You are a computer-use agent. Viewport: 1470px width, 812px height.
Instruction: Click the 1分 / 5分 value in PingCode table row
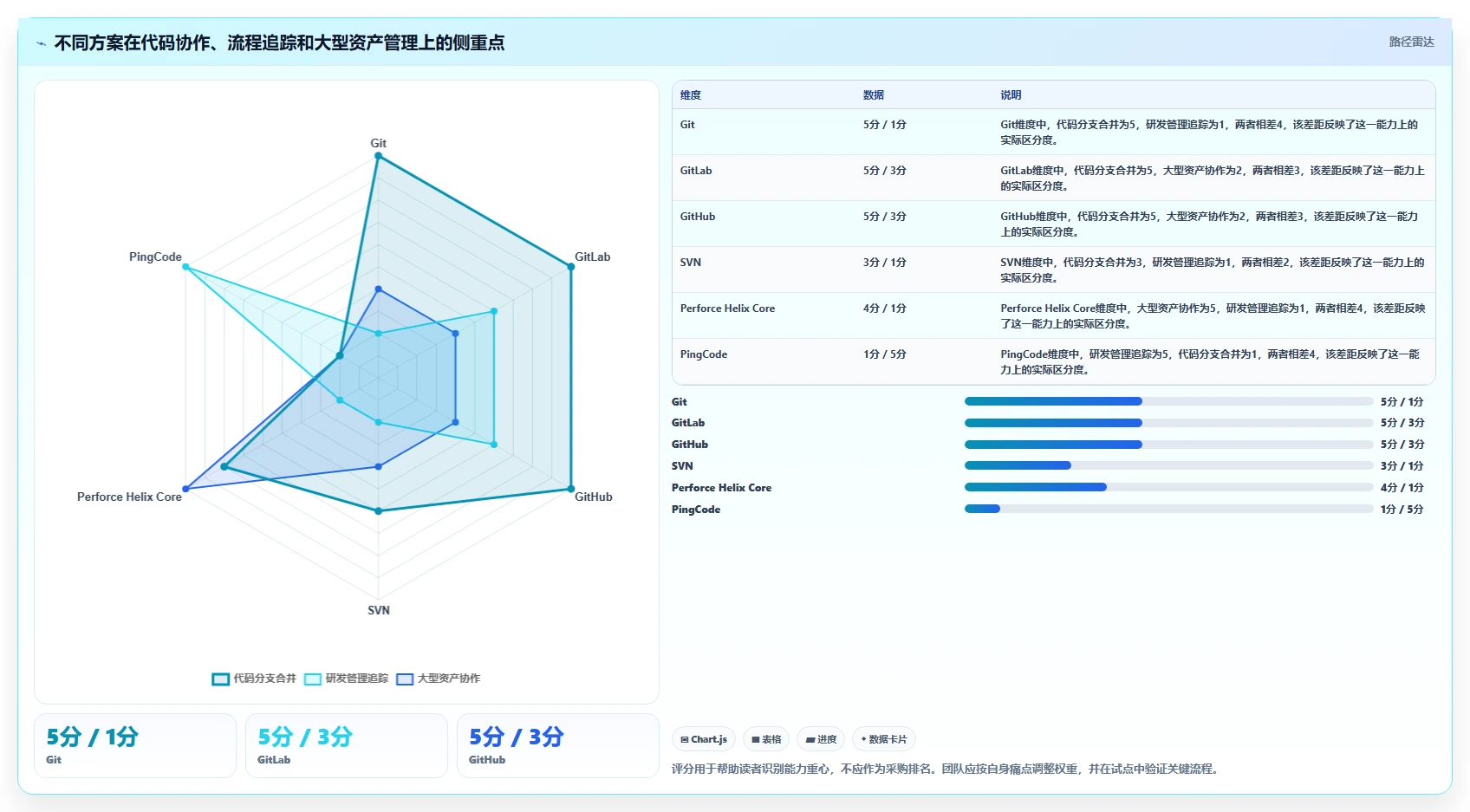point(884,354)
